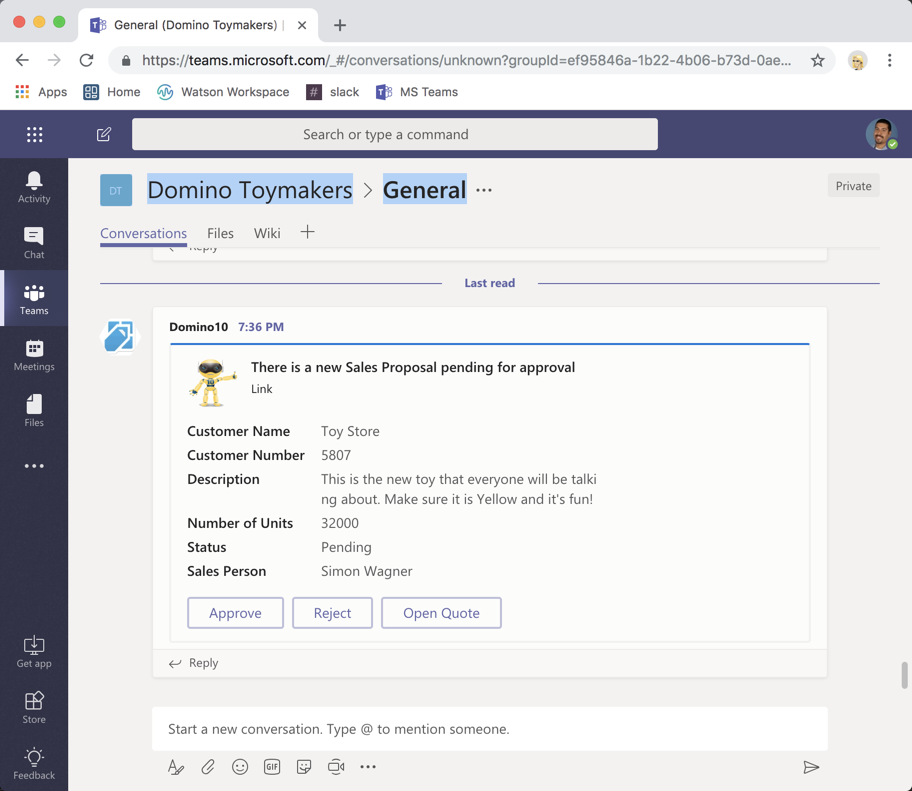Click the conversation scrollbar thumb
This screenshot has height=791, width=912.
(x=904, y=675)
